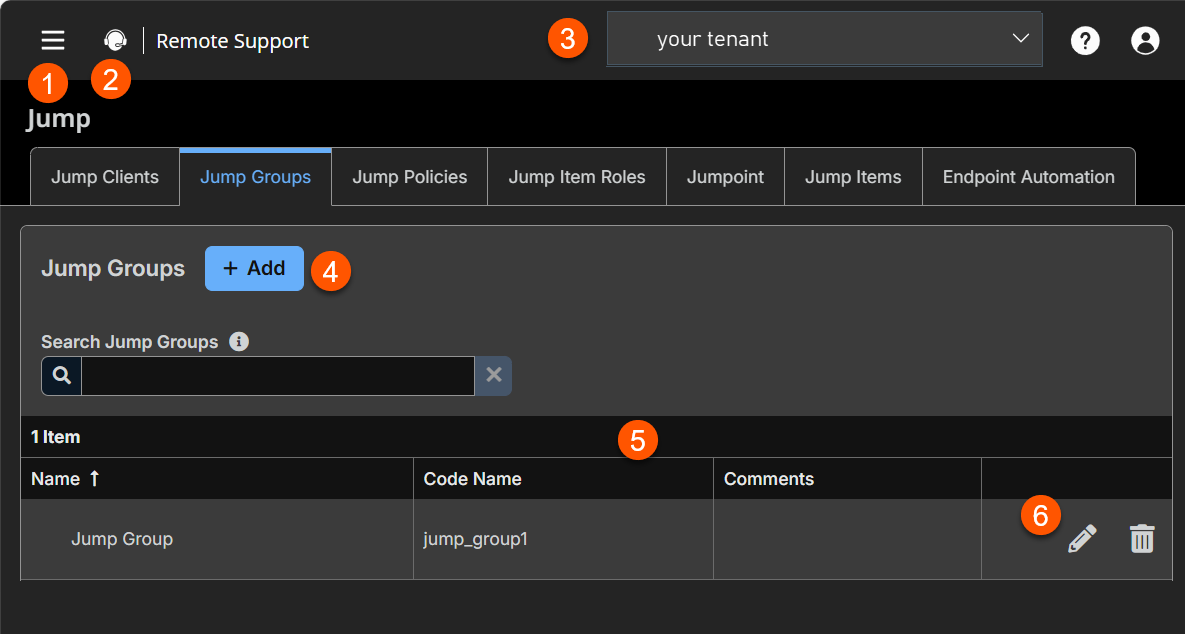Image resolution: width=1185 pixels, height=634 pixels.
Task: Switch to the Jump Clients tab
Action: [x=105, y=177]
